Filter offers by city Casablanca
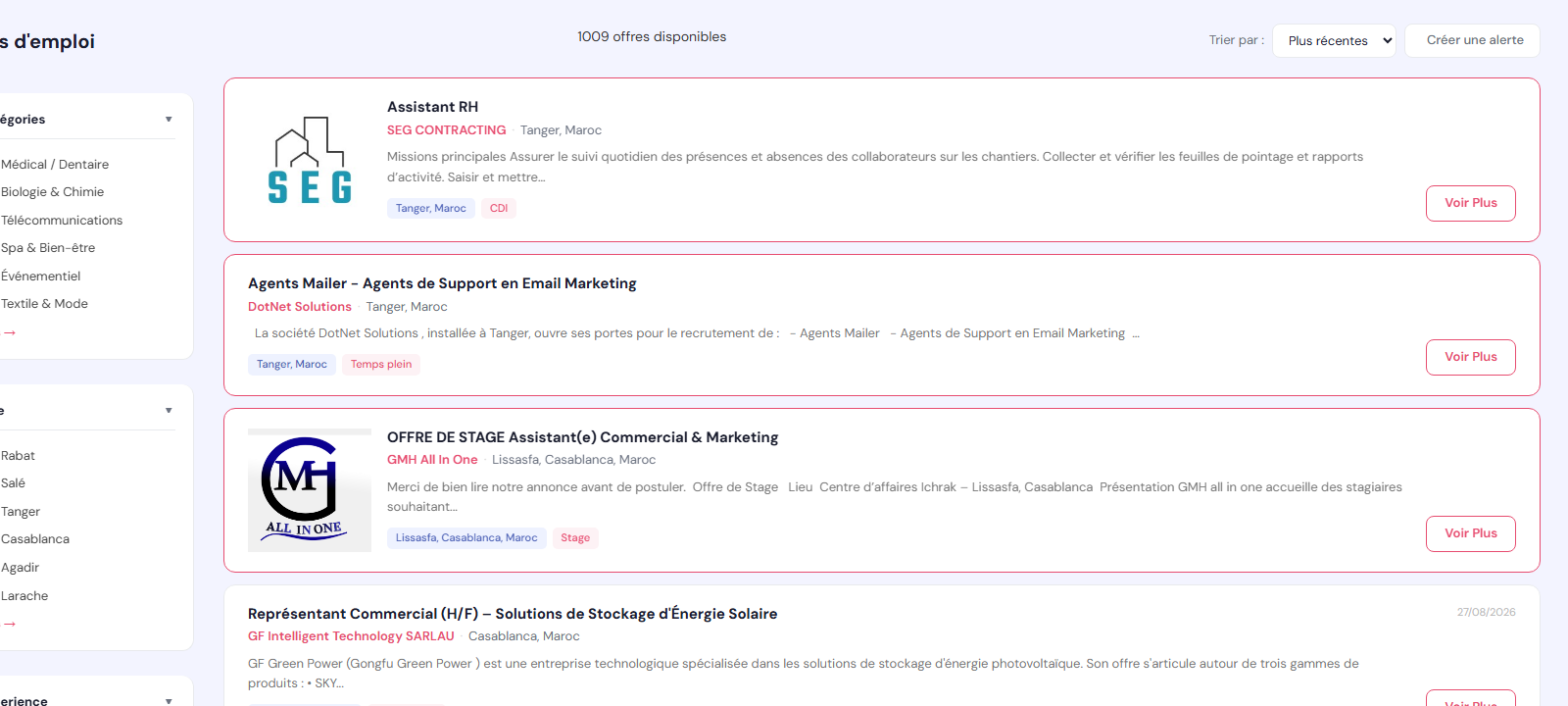Screen dimensions: 1568x706 click(x=35, y=539)
